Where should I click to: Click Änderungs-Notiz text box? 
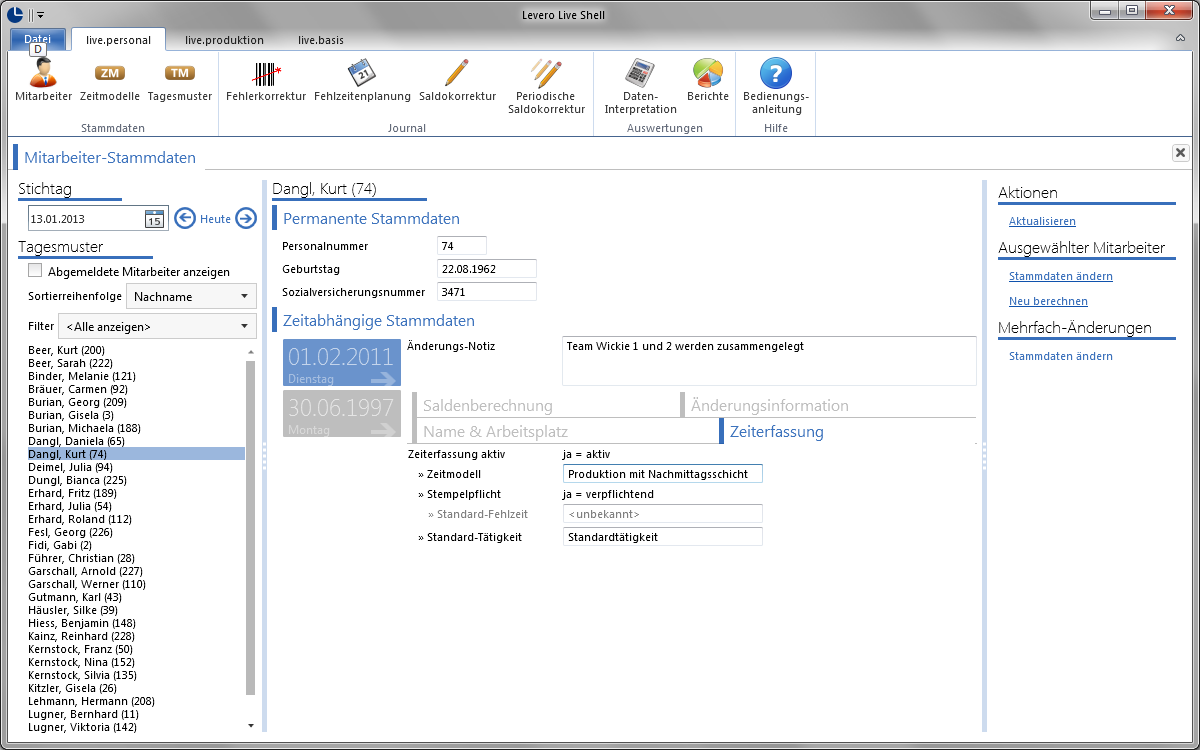pos(769,360)
